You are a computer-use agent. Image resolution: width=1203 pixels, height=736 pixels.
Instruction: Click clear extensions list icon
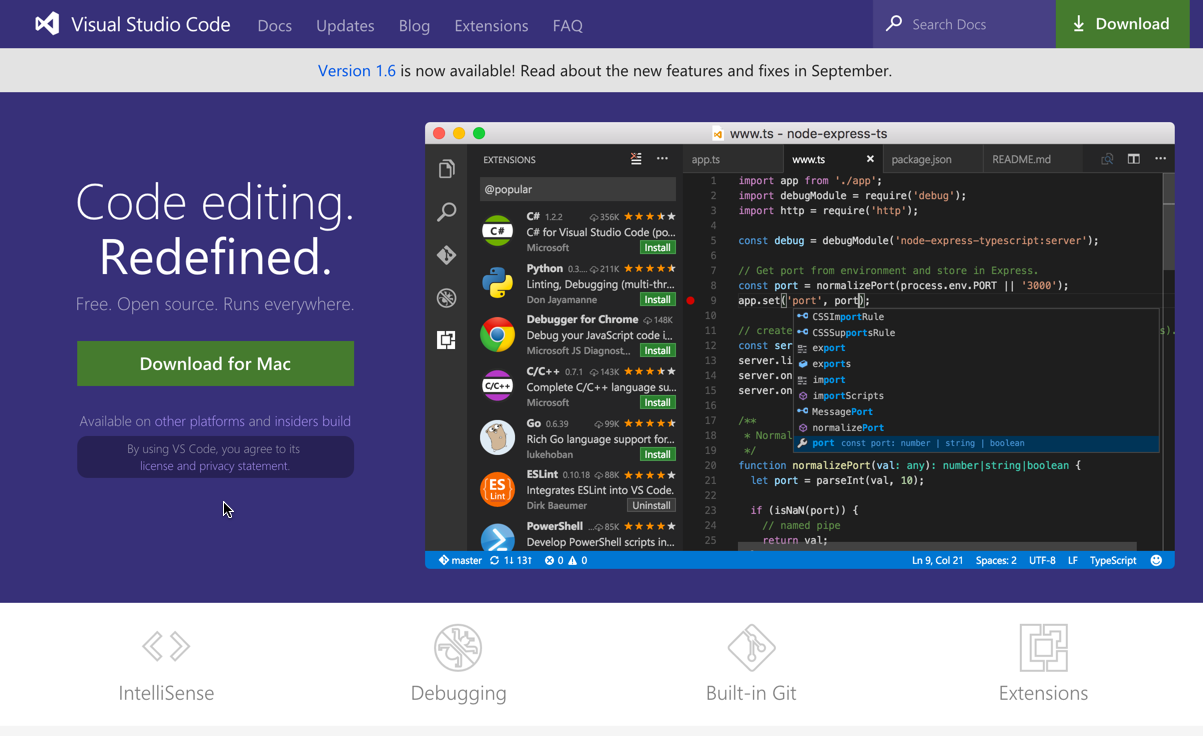pos(636,159)
